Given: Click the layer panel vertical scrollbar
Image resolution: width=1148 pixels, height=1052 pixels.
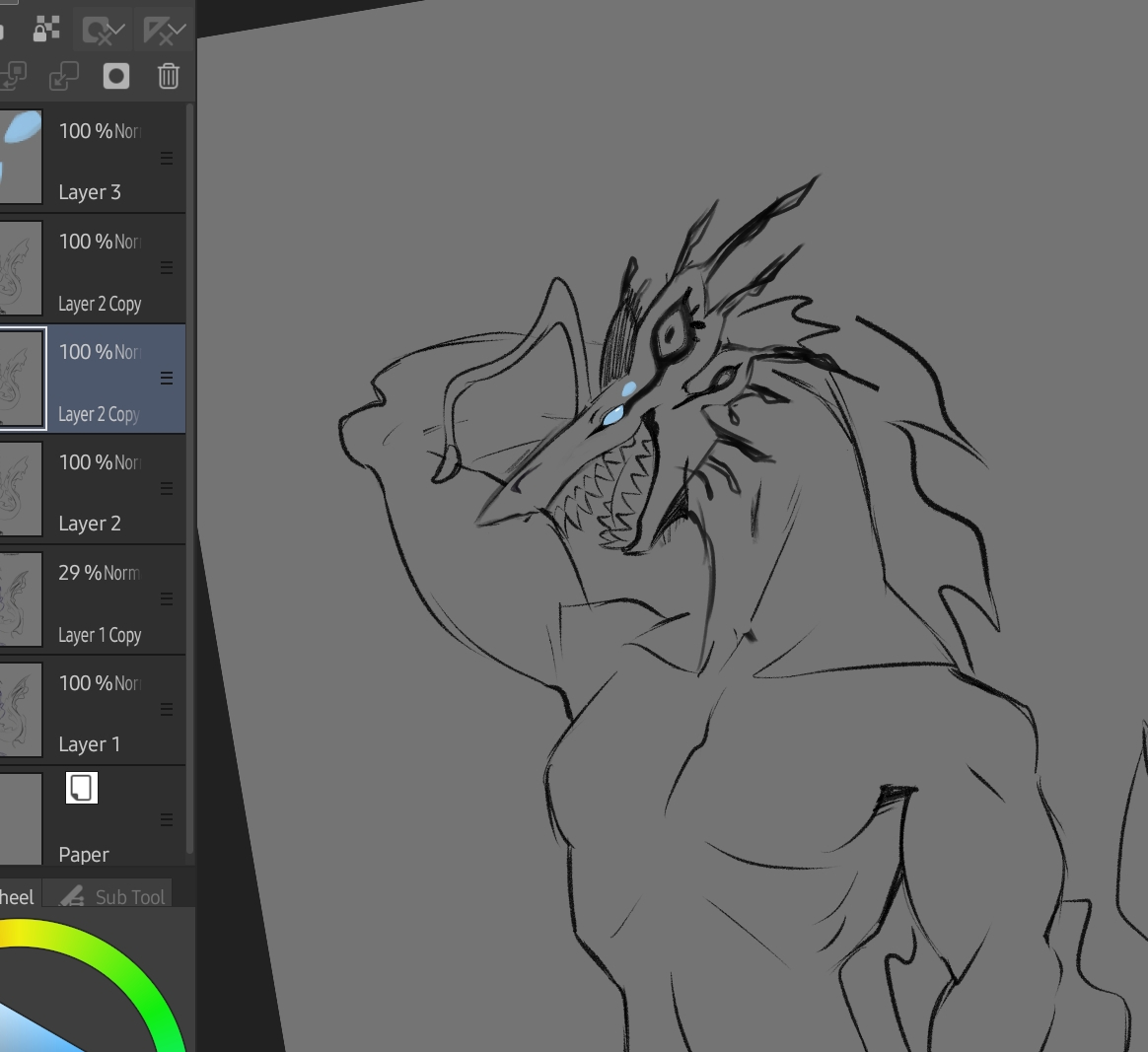Looking at the screenshot, I should coord(189,473).
